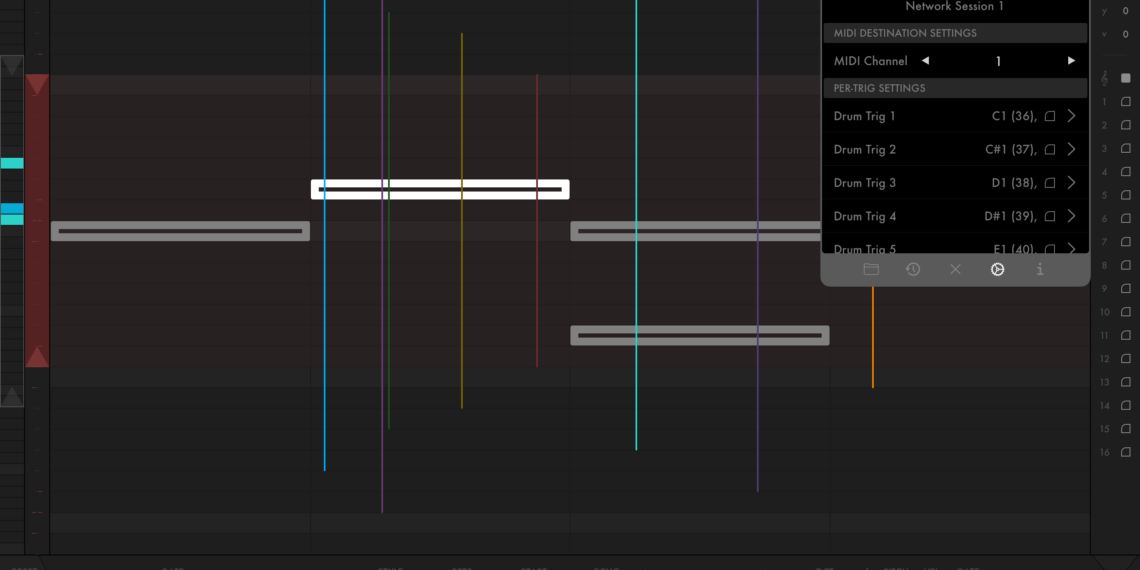The height and width of the screenshot is (570, 1140).
Task: Click the red upward triangle range handle
Action: click(37, 356)
